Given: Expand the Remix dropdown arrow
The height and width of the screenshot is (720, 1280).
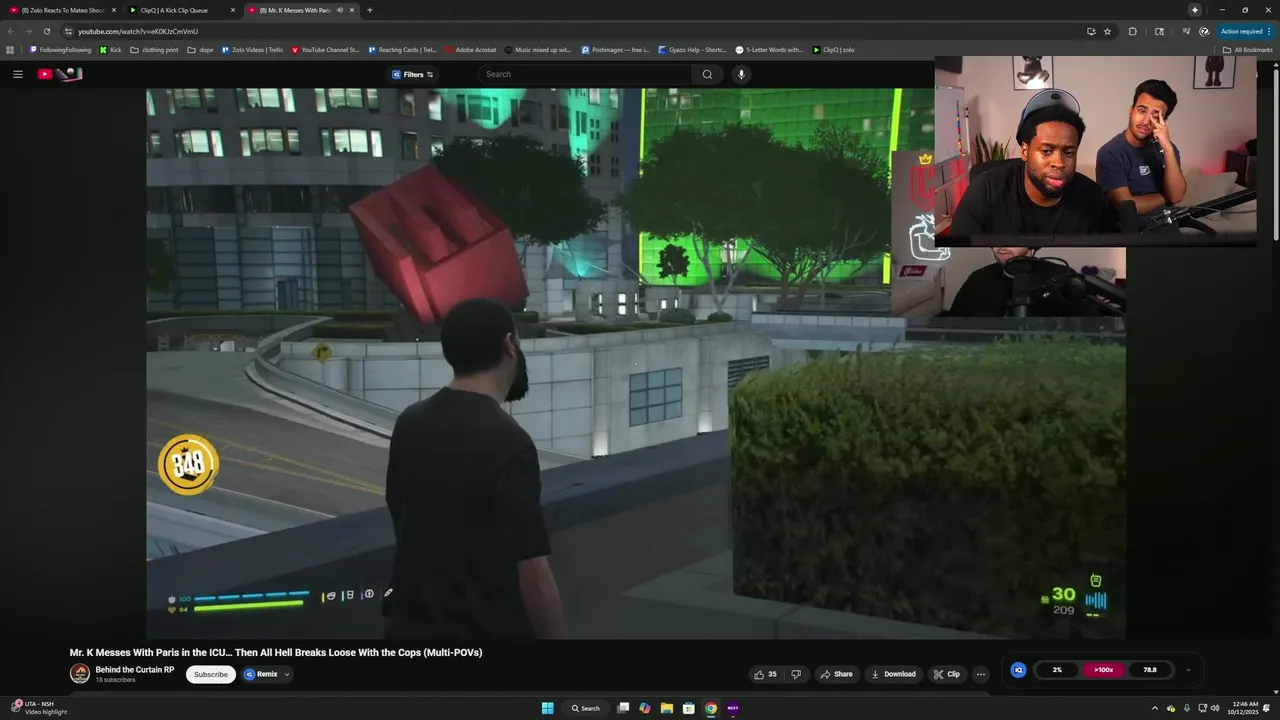Looking at the screenshot, I should [287, 674].
